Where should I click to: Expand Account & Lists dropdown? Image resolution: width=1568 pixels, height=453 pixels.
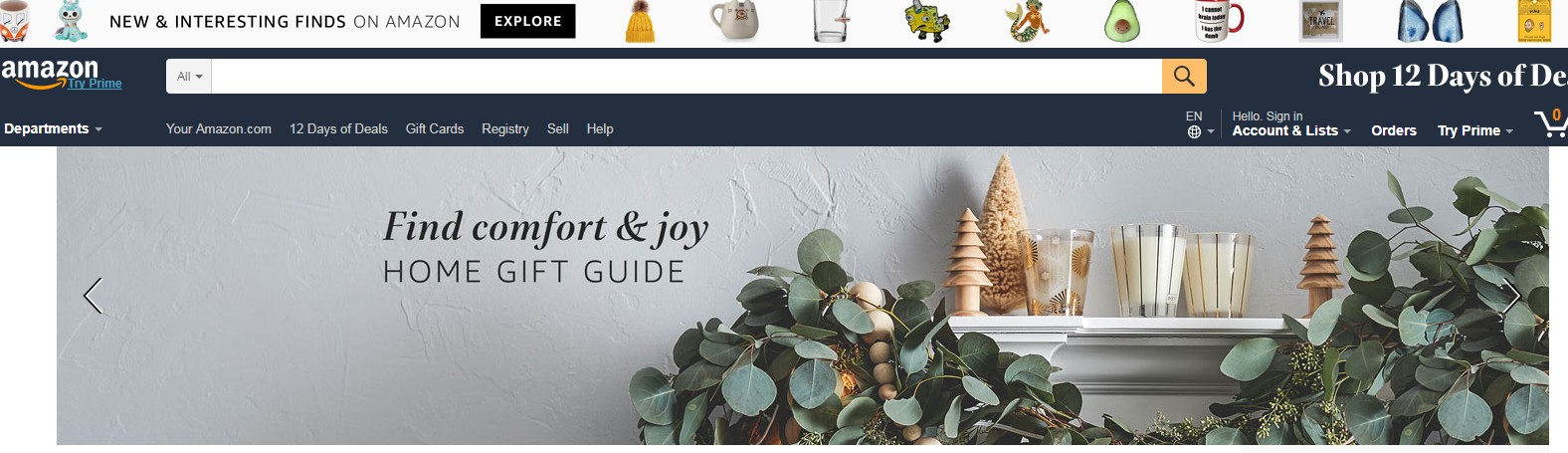coord(1291,130)
